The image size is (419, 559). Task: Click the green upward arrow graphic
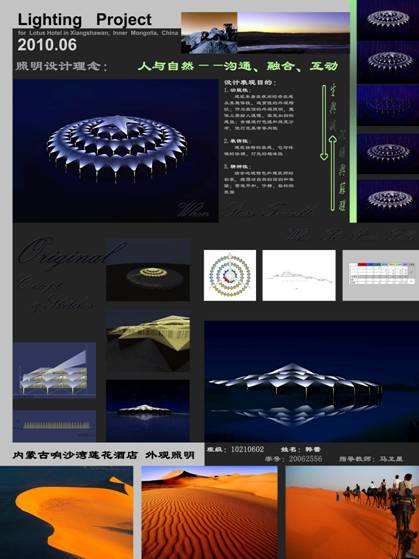coord(332,173)
